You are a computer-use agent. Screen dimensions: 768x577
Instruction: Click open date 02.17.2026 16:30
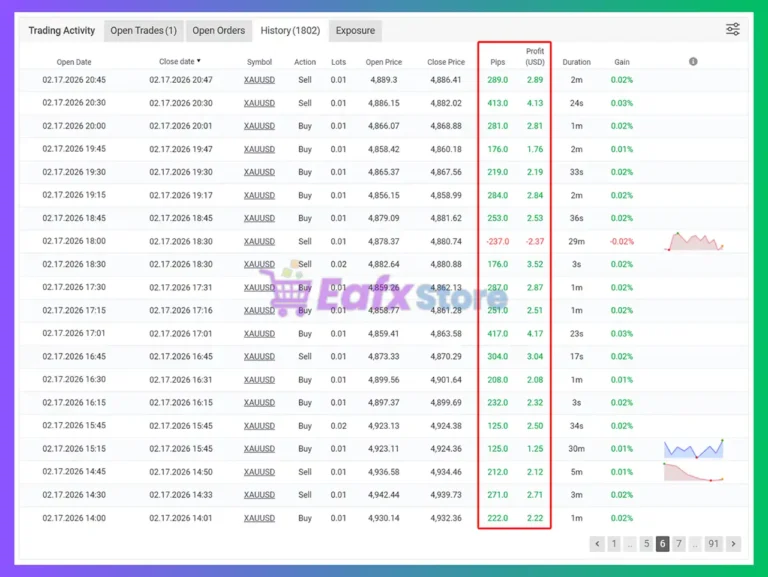(x=74, y=380)
